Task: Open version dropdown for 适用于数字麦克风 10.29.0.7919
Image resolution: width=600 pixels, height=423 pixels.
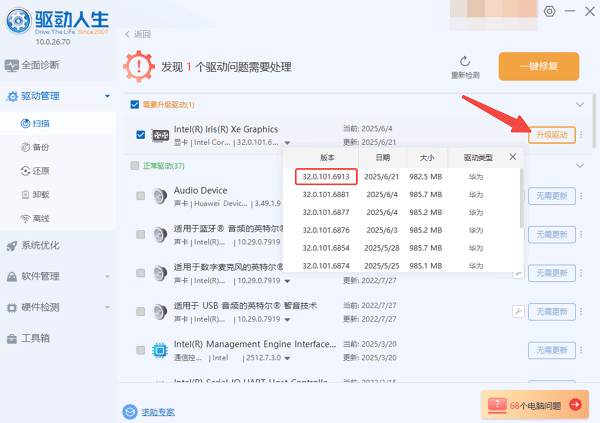Action: (287, 281)
